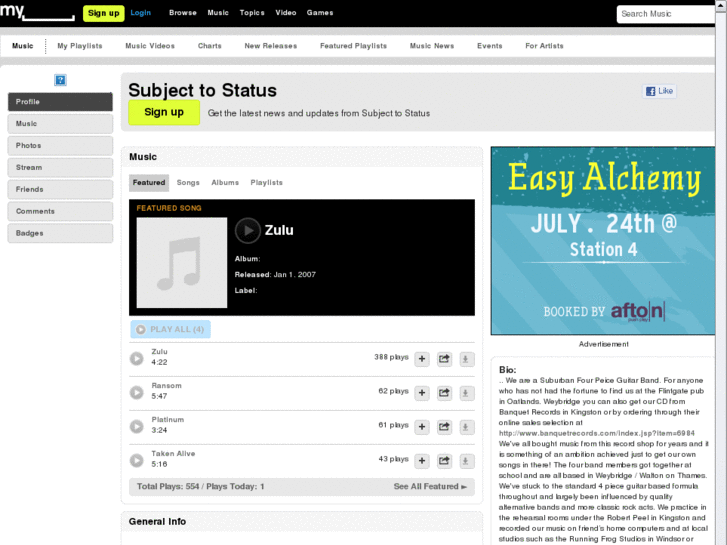Click the Platinum song title
This screenshot has width=727, height=545.
tap(167, 420)
